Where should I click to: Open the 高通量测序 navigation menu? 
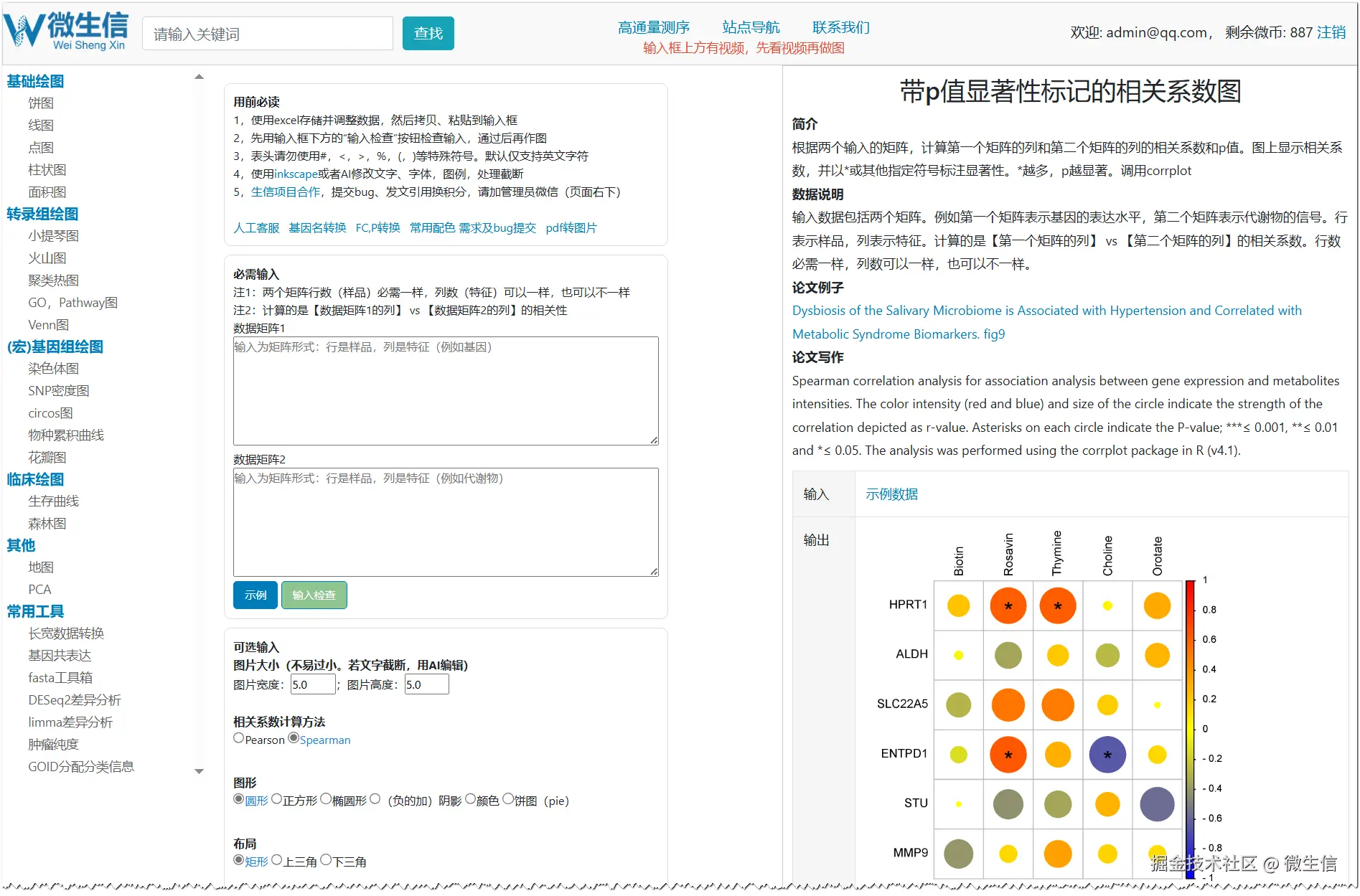point(654,27)
